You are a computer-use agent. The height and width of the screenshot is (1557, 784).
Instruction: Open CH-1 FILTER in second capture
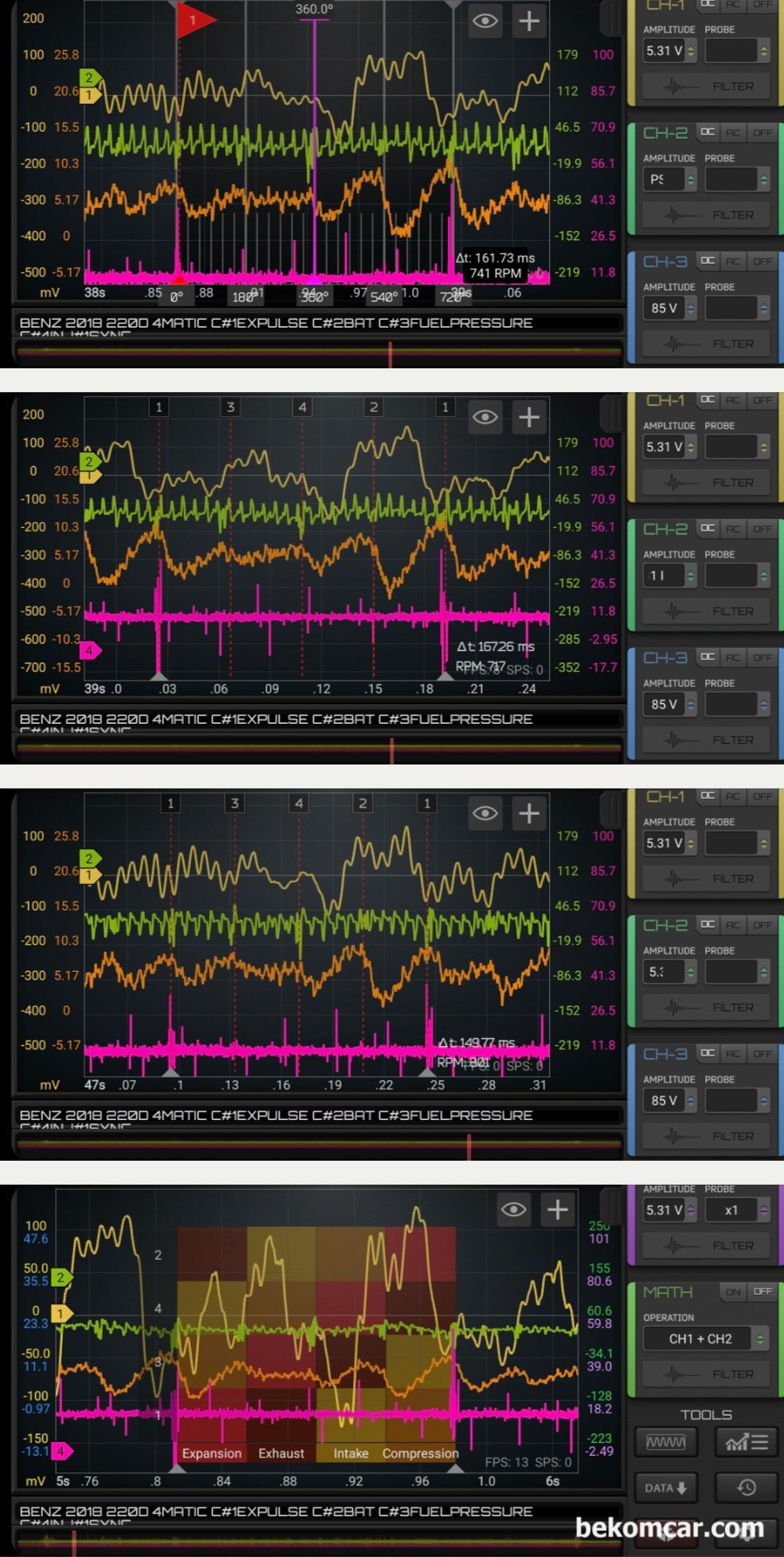point(707,482)
